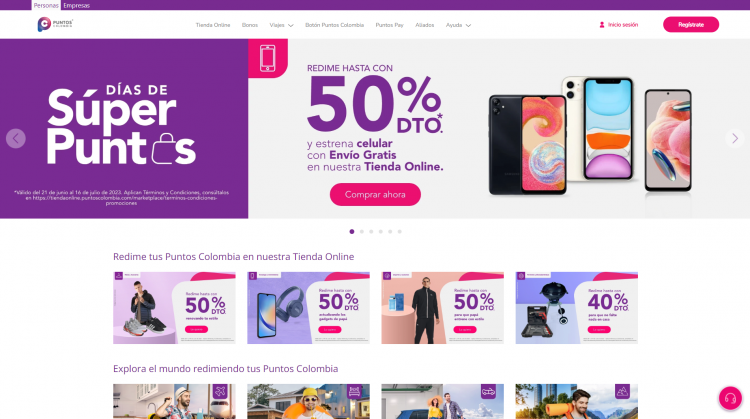Switch to the Empresas tab
This screenshot has width=750, height=419.
click(x=77, y=6)
